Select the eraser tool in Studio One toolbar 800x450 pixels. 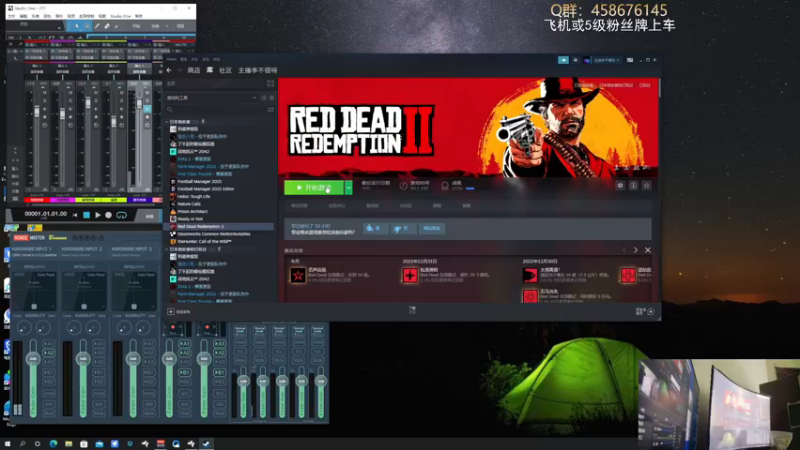107,26
